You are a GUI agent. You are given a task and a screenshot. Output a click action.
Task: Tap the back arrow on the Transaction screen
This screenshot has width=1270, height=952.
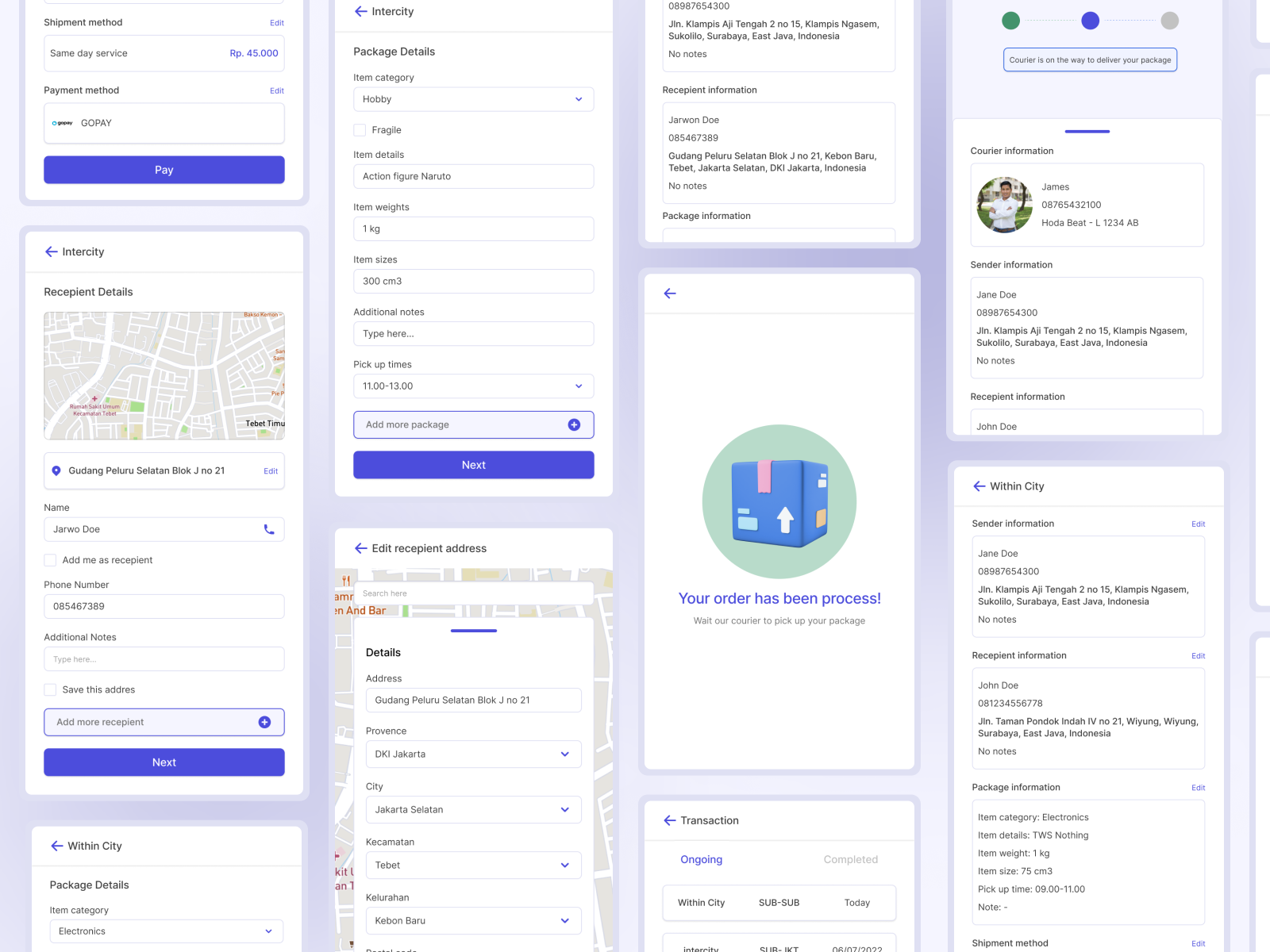click(669, 820)
